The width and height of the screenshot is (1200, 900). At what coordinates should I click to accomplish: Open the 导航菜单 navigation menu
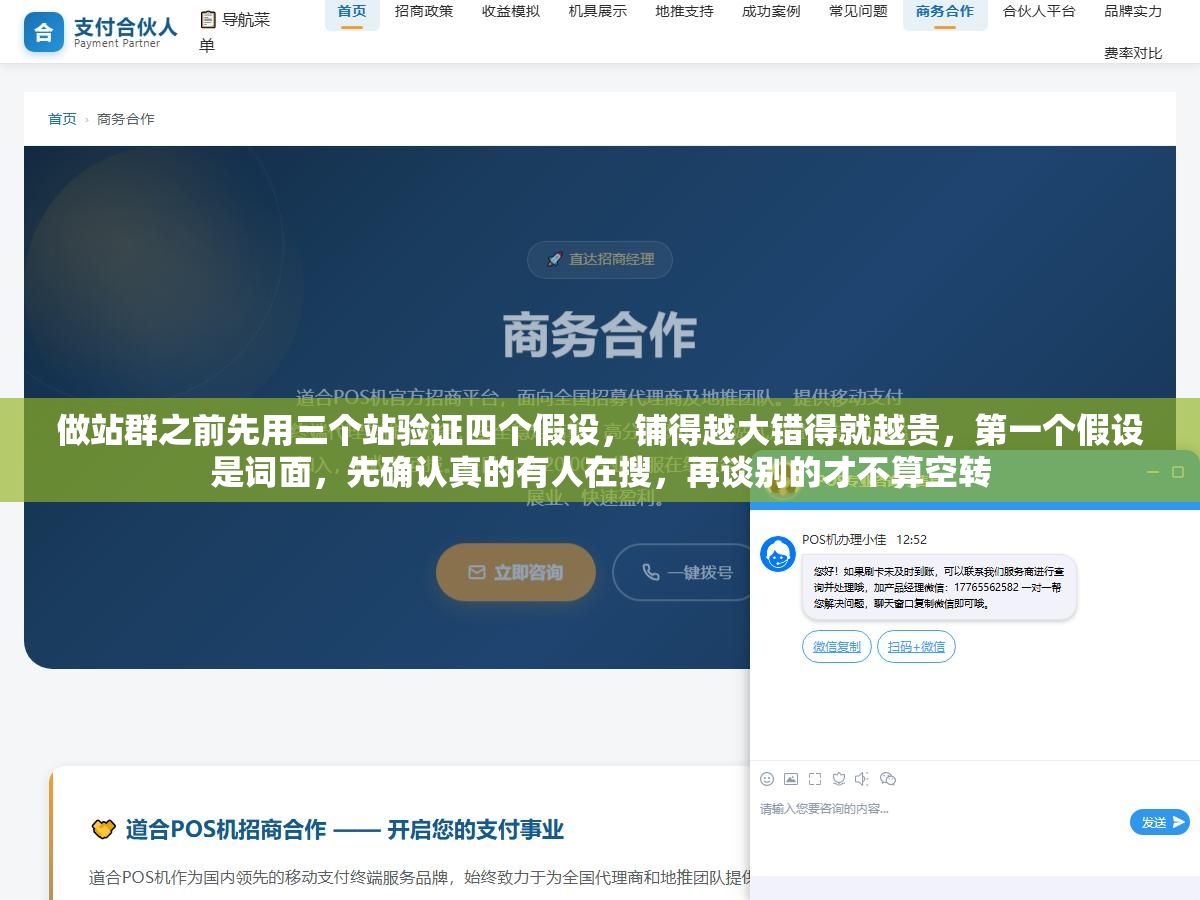235,32
